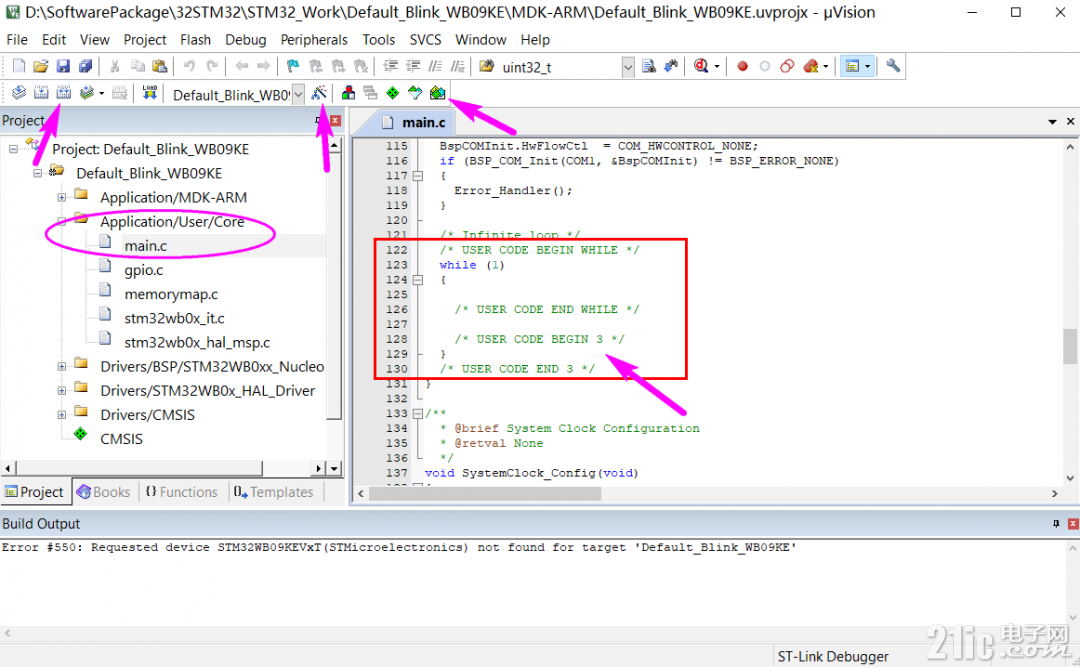Select the main.c editor tab
This screenshot has width=1080, height=667.
(415, 123)
